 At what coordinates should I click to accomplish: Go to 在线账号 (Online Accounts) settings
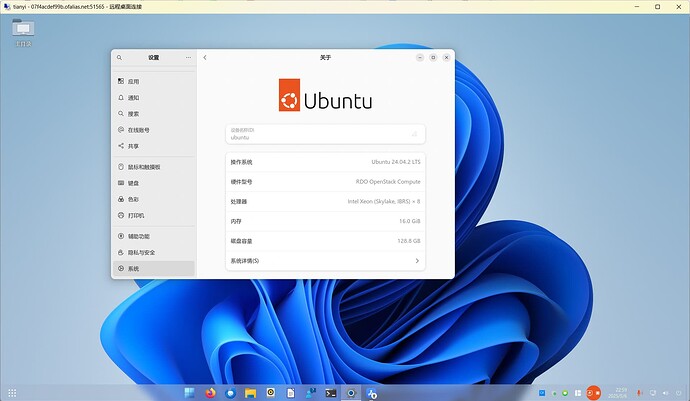(x=153, y=130)
